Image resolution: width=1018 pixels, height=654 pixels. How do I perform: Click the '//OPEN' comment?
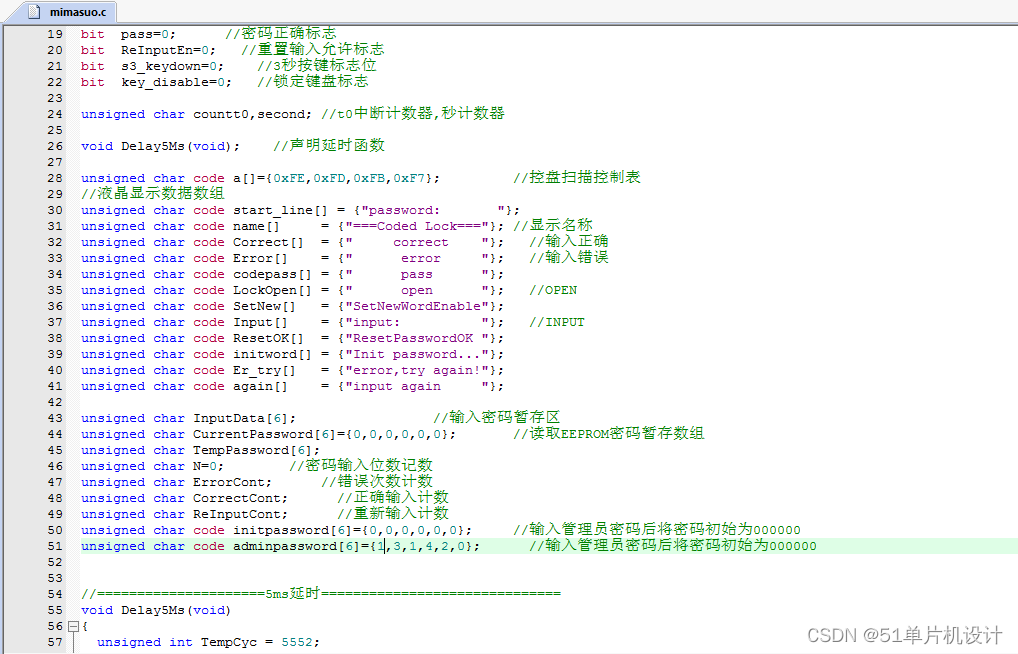553,290
